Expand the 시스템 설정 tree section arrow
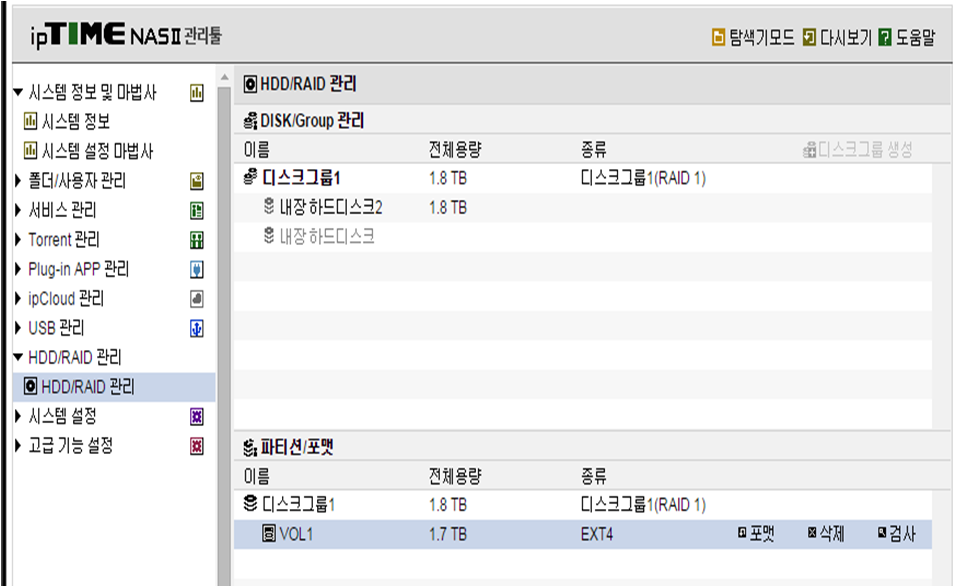 18,416
